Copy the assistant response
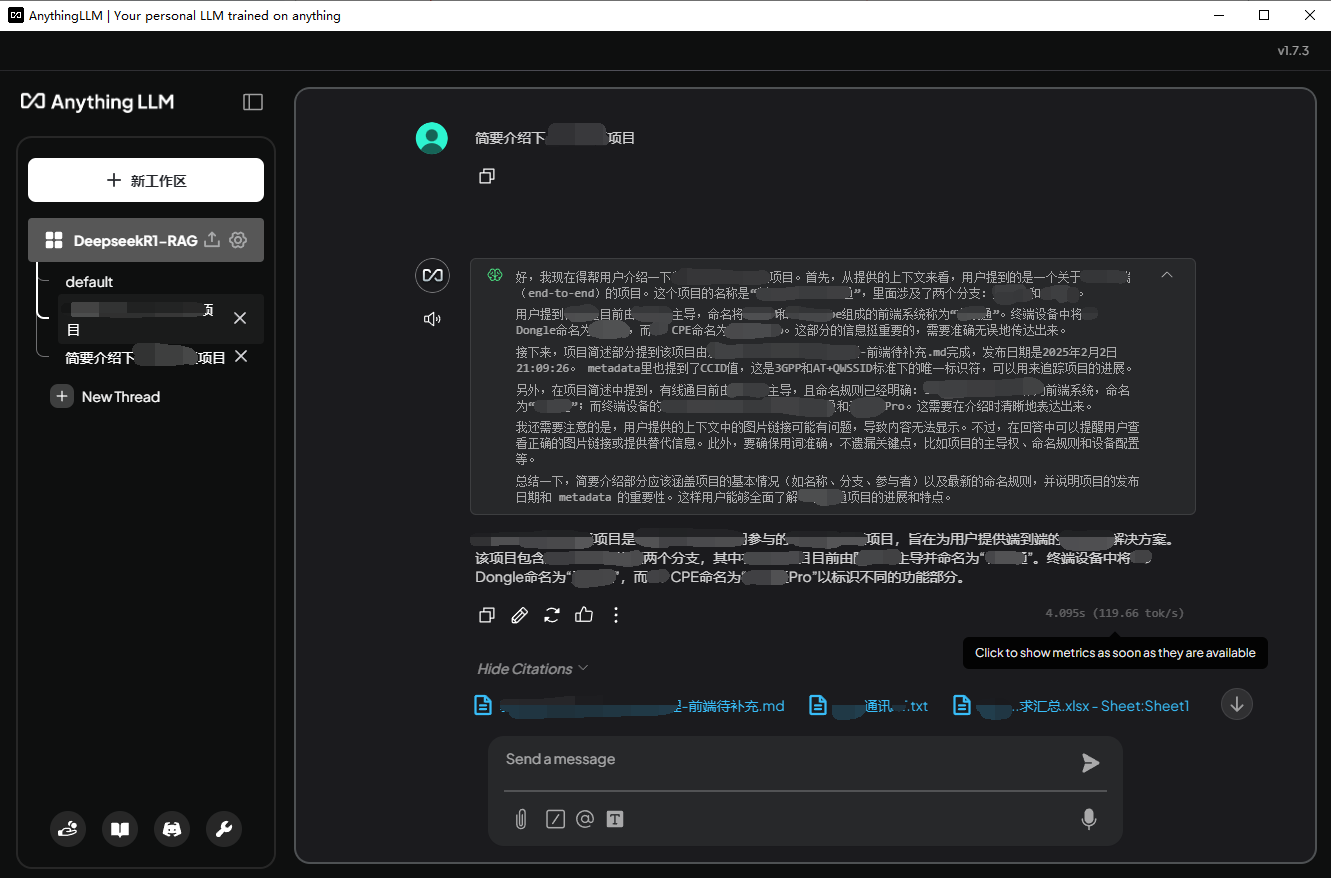The width and height of the screenshot is (1331, 878). click(x=487, y=615)
